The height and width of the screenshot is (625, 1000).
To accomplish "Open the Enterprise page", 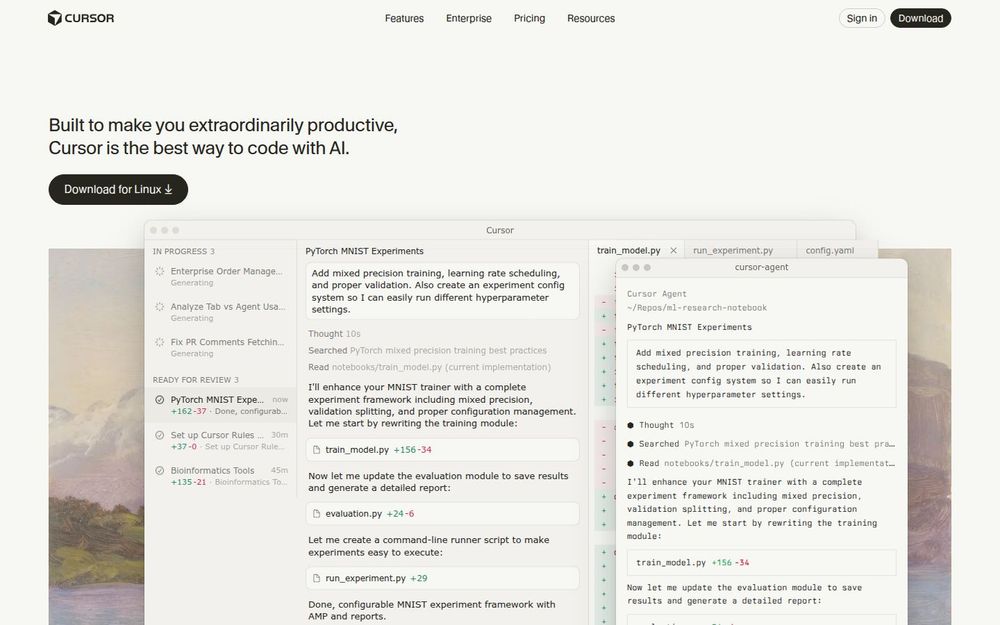I will [469, 18].
